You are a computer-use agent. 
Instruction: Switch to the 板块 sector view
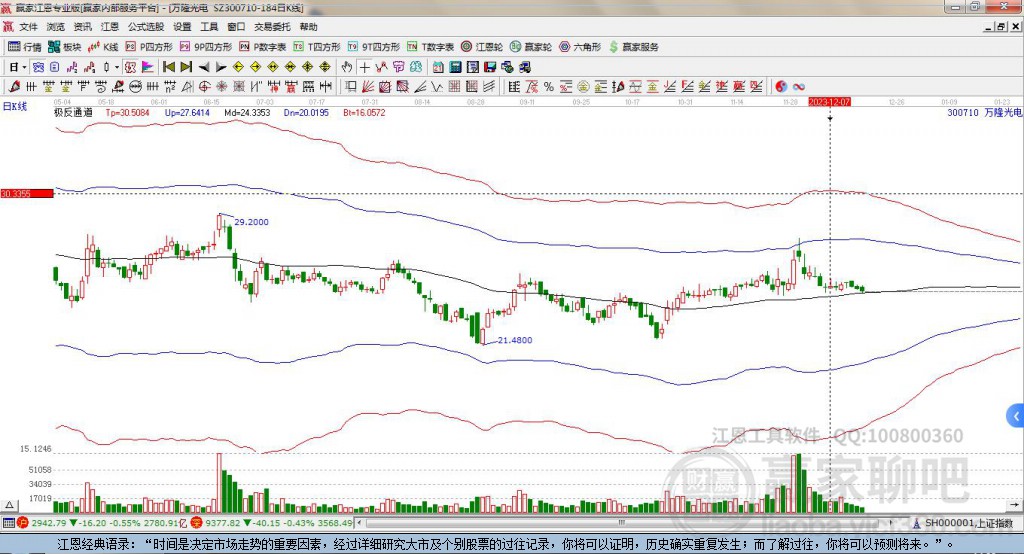[64, 47]
